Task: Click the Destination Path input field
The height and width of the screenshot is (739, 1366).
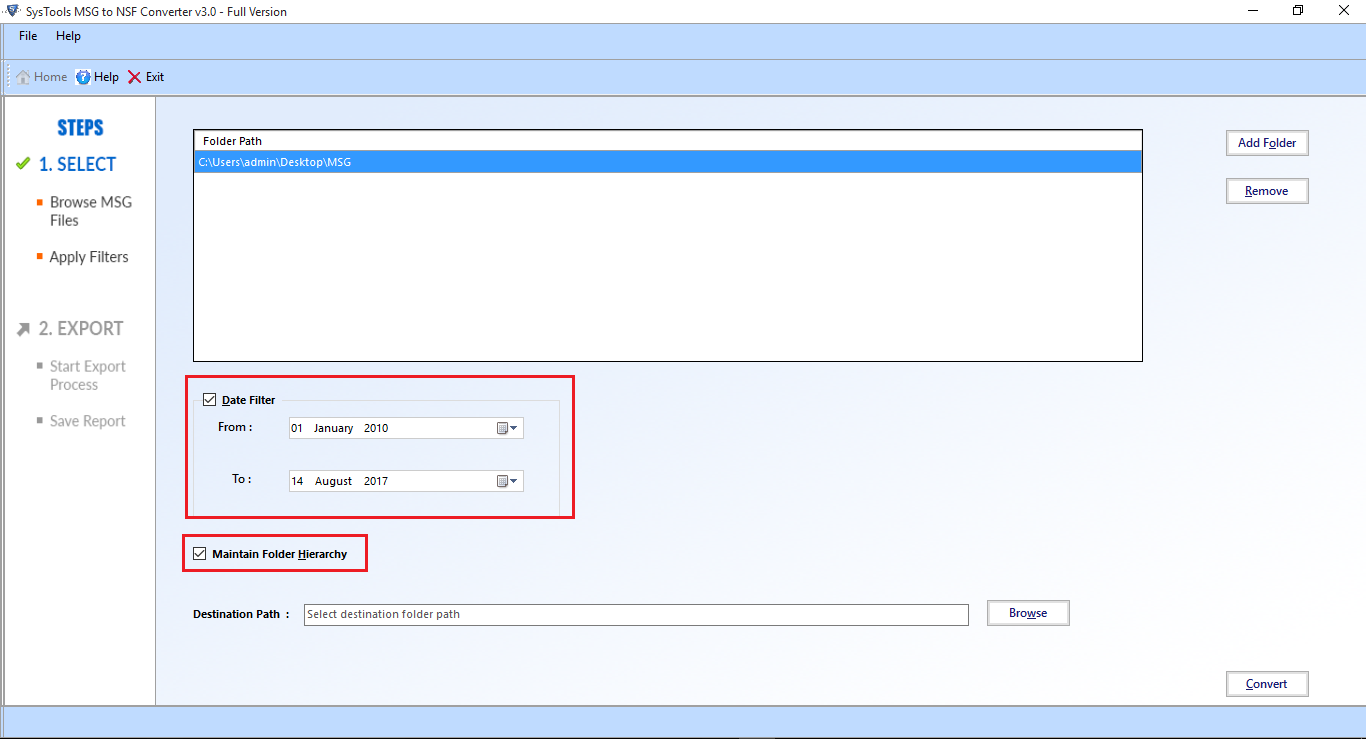Action: 636,614
